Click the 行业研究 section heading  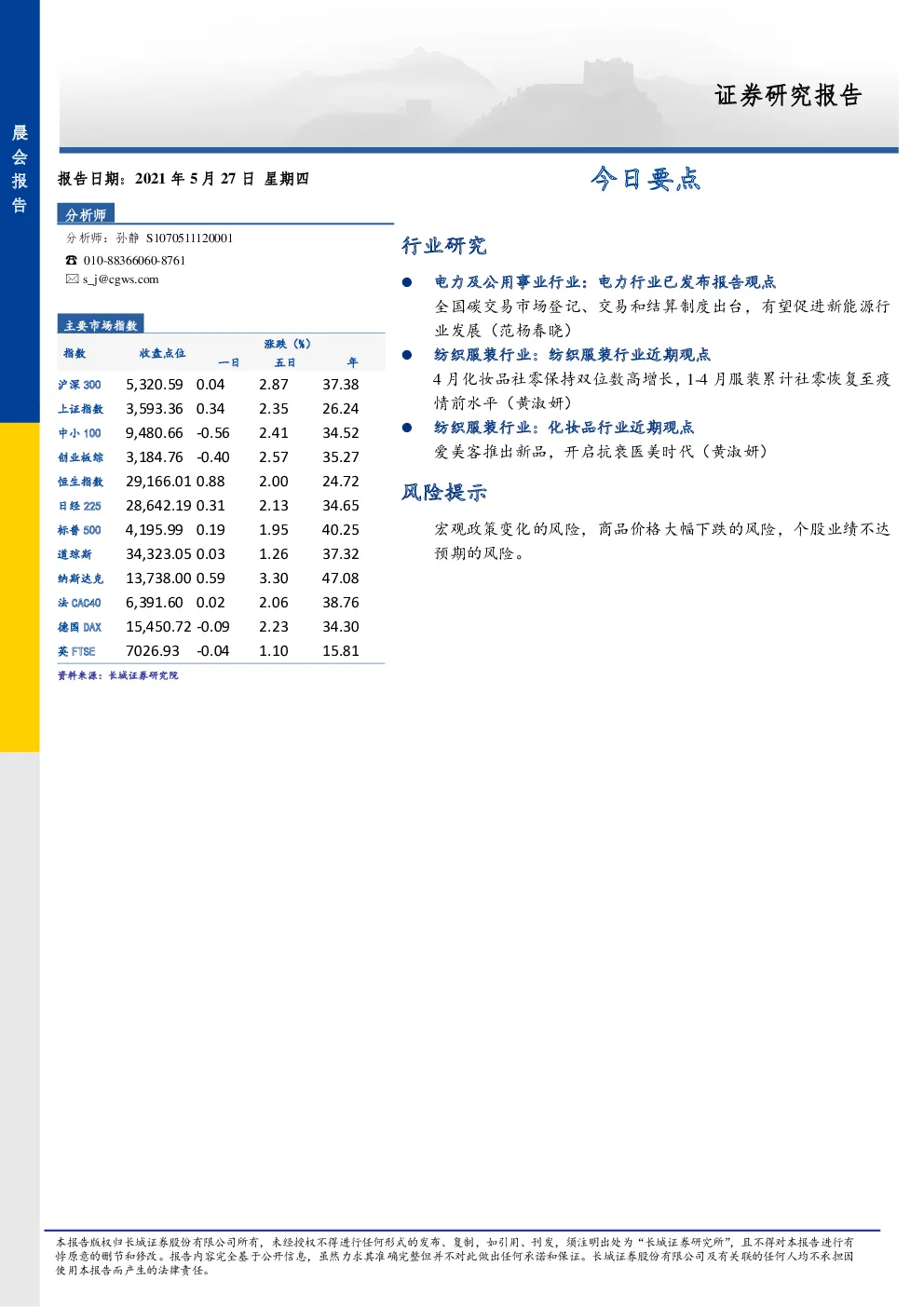[x=444, y=246]
